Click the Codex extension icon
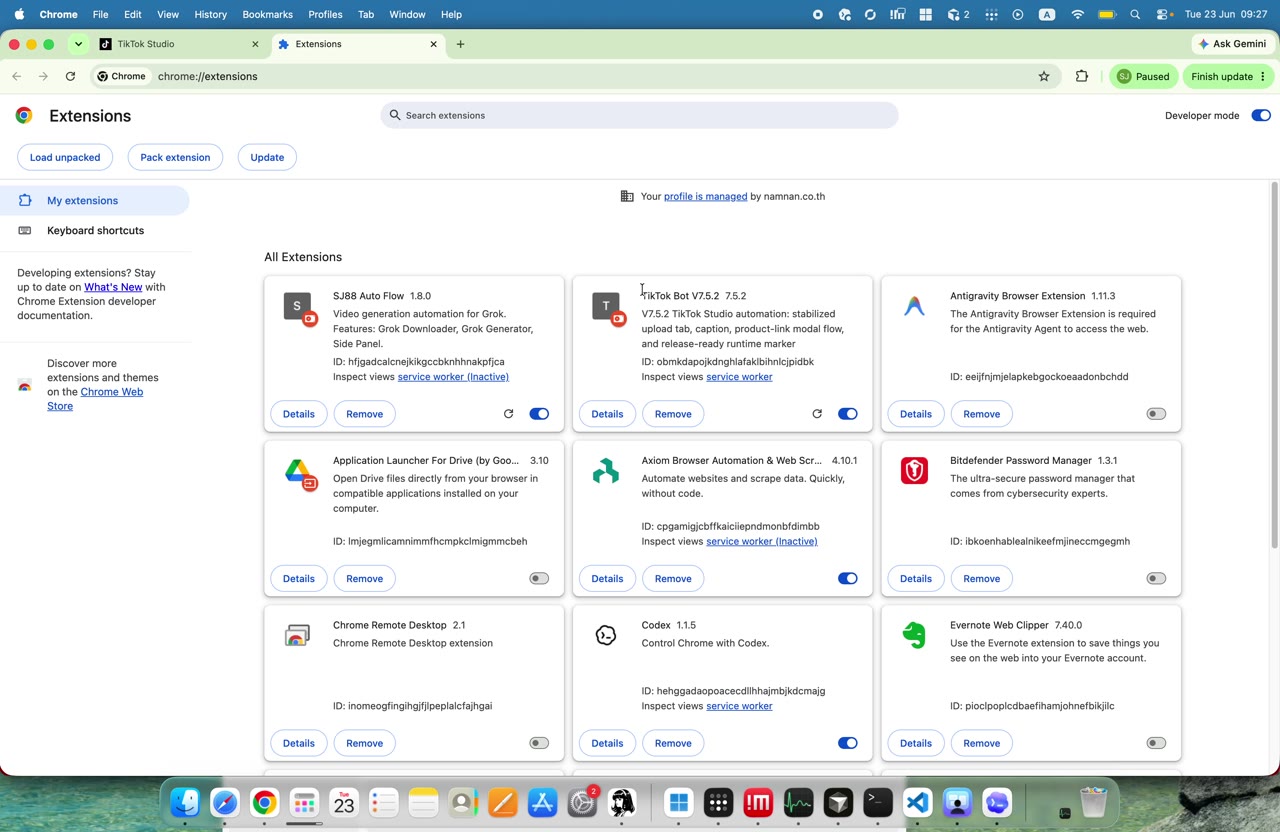 point(606,636)
